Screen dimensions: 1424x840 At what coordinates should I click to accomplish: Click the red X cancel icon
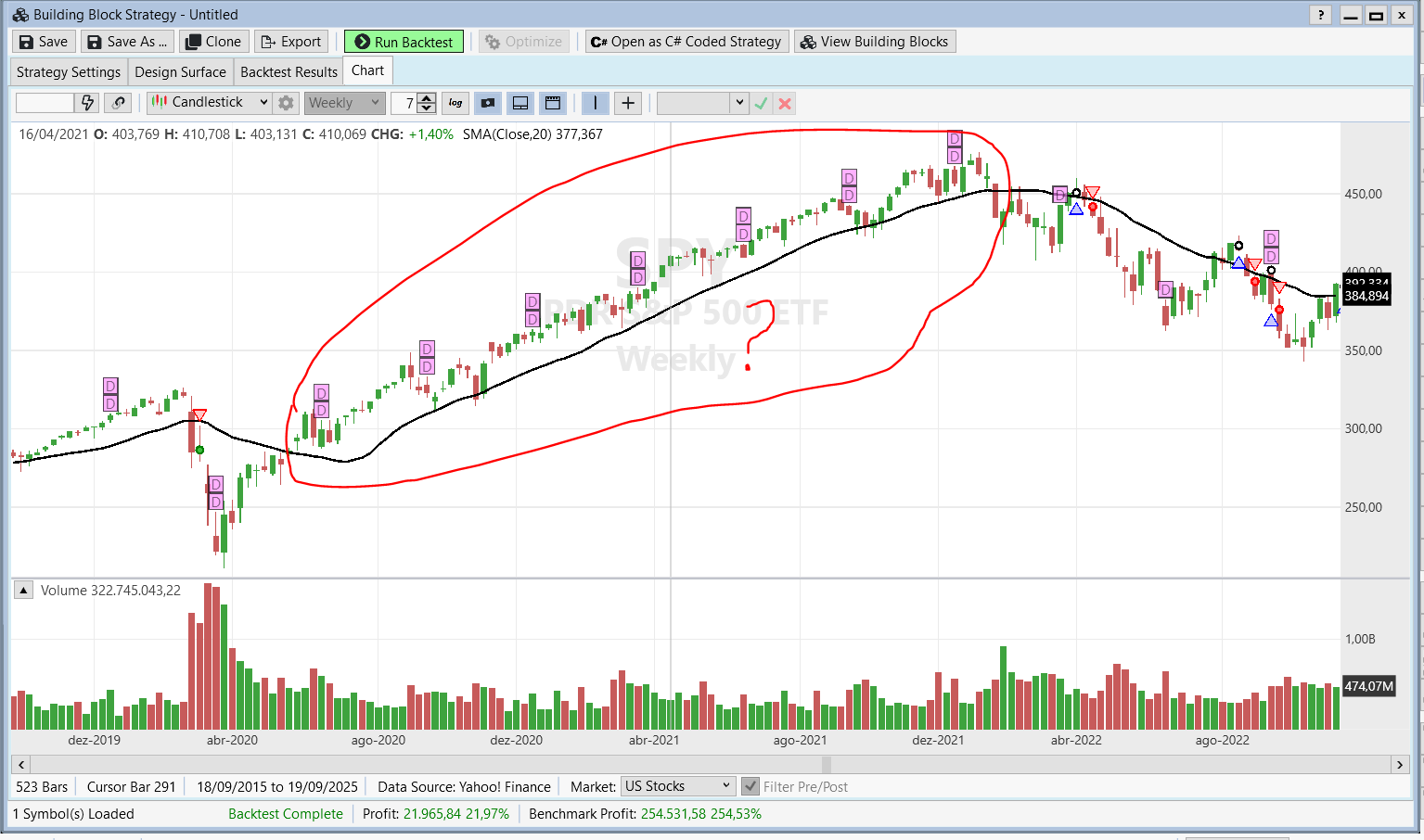[785, 103]
